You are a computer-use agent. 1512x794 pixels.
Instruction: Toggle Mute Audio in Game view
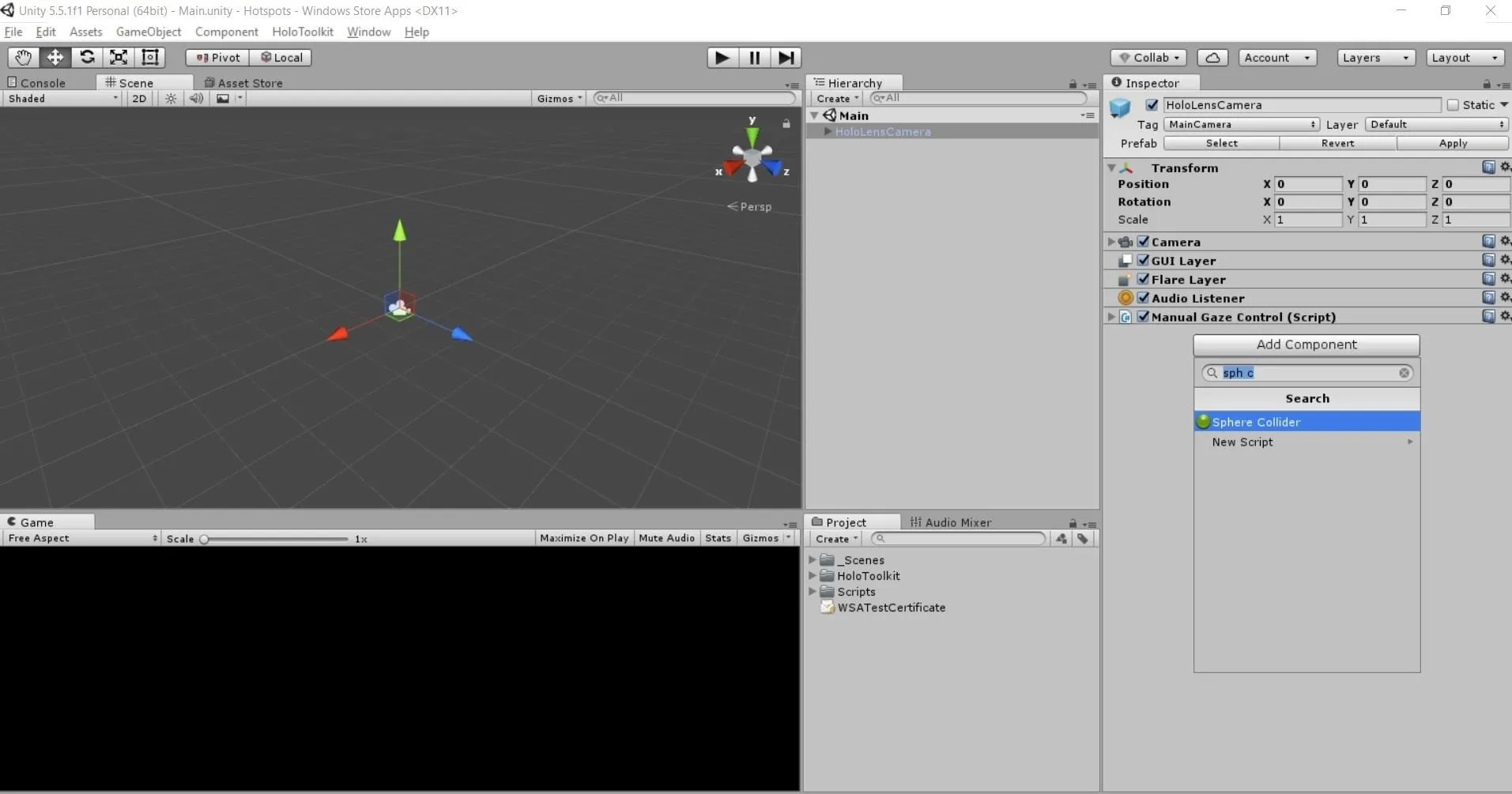[x=666, y=539]
